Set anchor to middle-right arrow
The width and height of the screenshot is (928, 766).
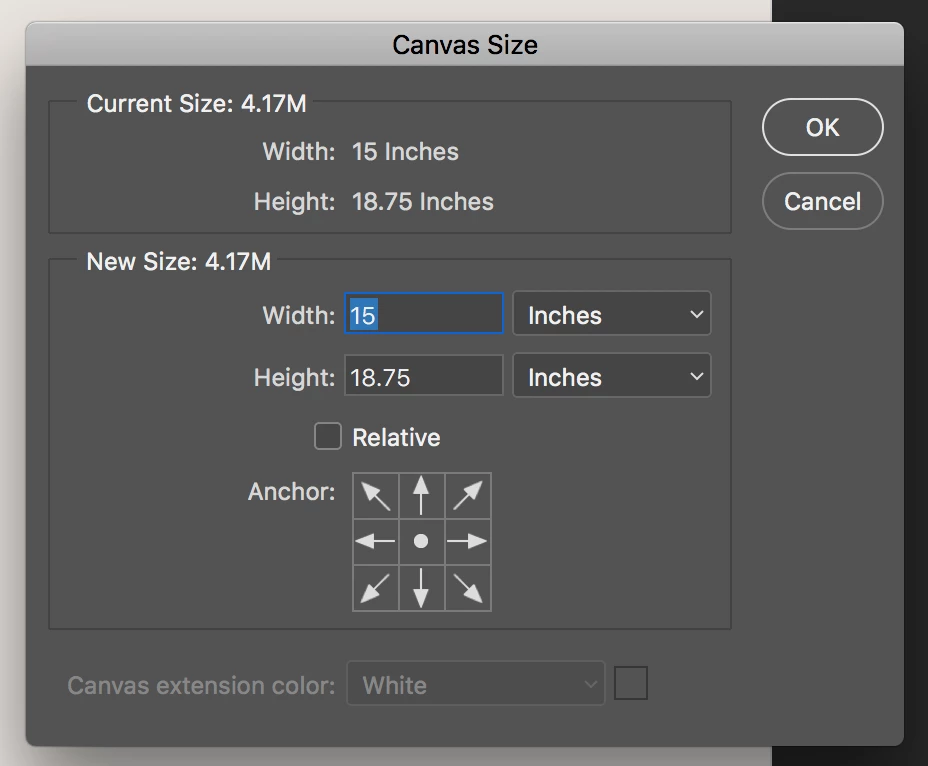(x=467, y=541)
